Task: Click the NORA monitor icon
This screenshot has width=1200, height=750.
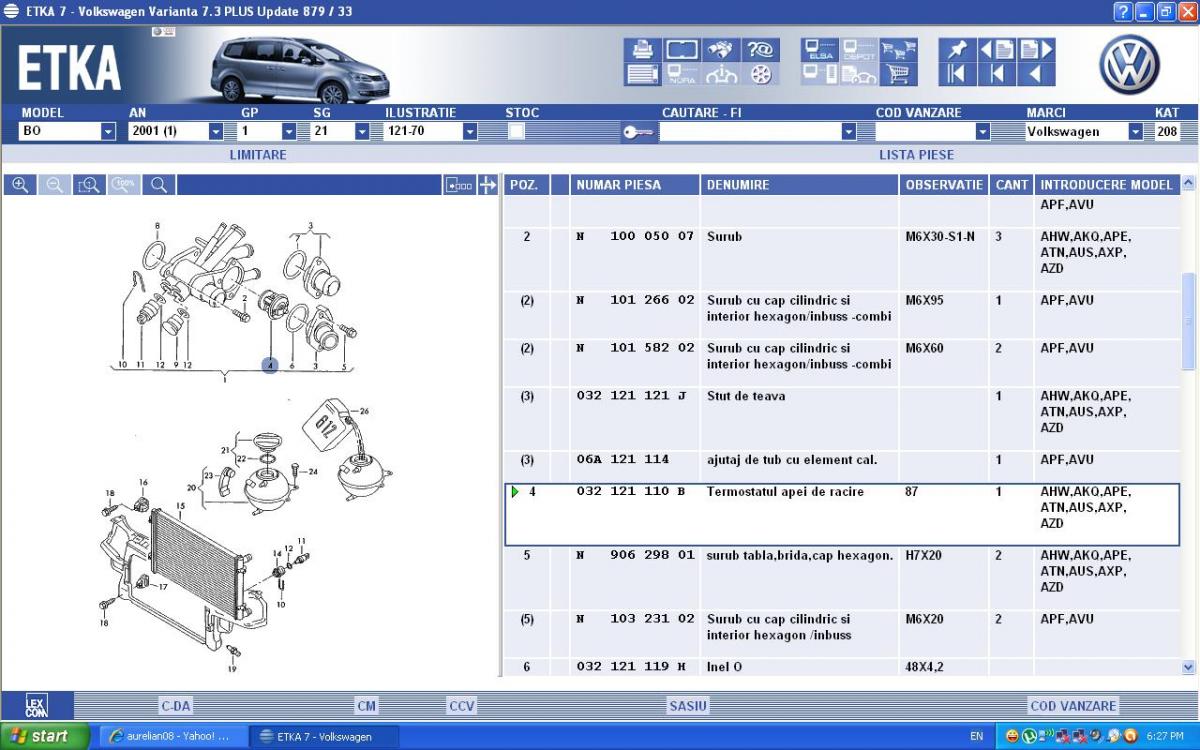Action: click(682, 74)
